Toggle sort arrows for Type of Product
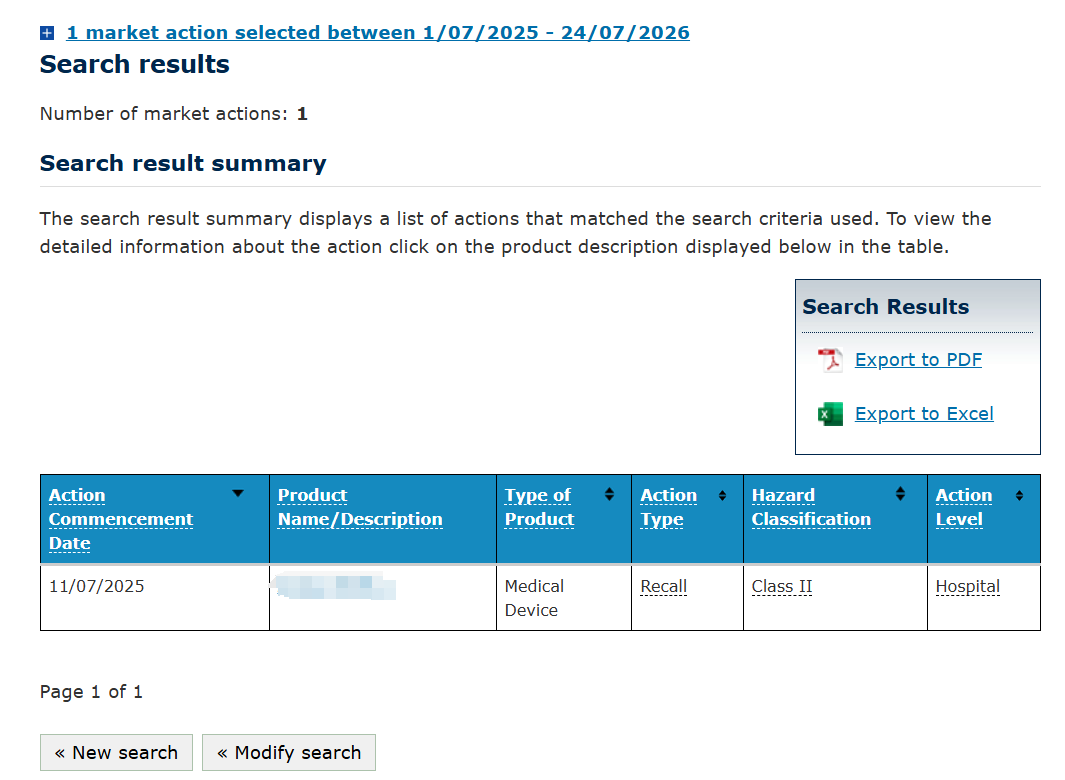The height and width of the screenshot is (780, 1065). click(609, 494)
